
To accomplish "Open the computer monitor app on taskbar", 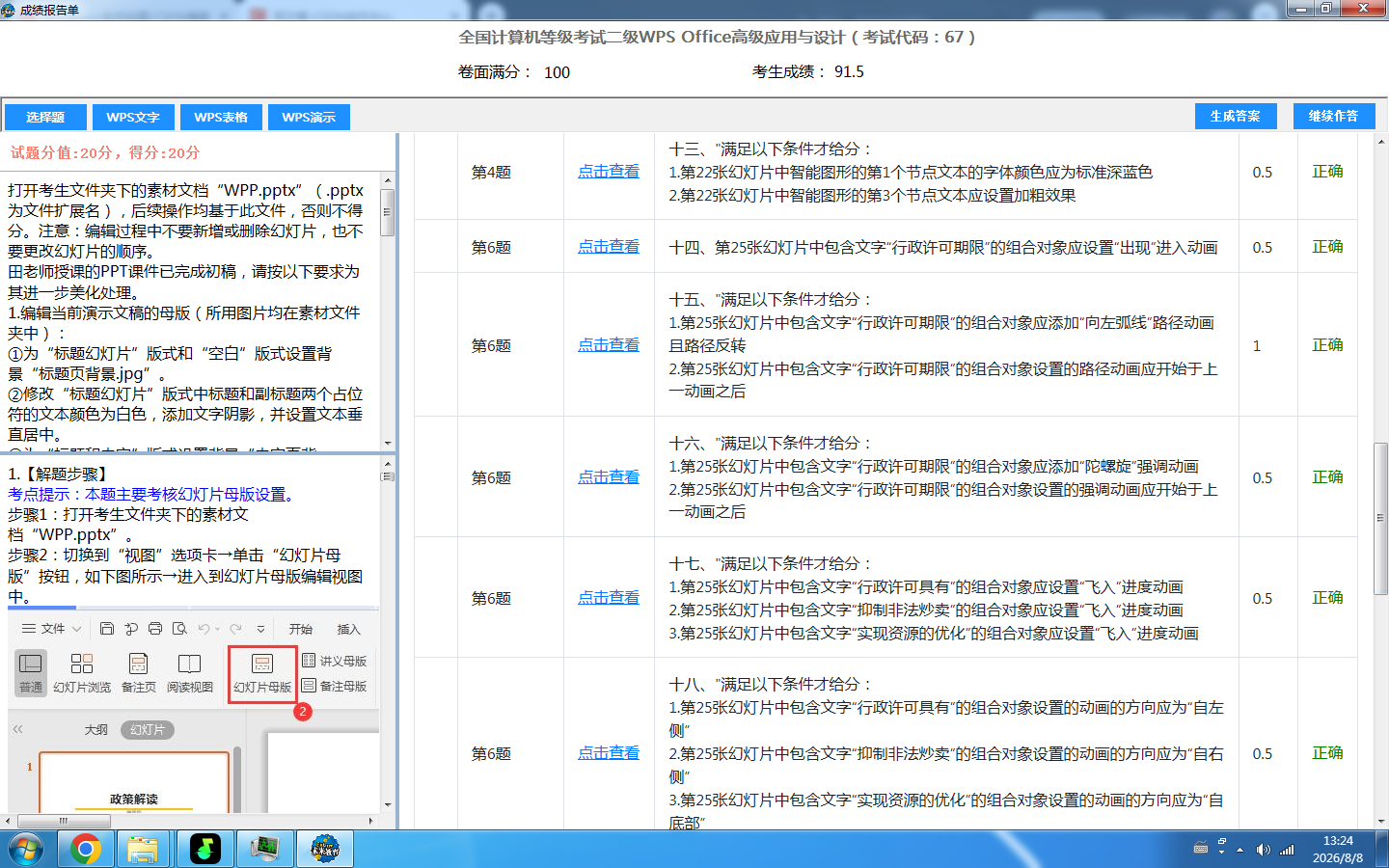I will tap(264, 850).
